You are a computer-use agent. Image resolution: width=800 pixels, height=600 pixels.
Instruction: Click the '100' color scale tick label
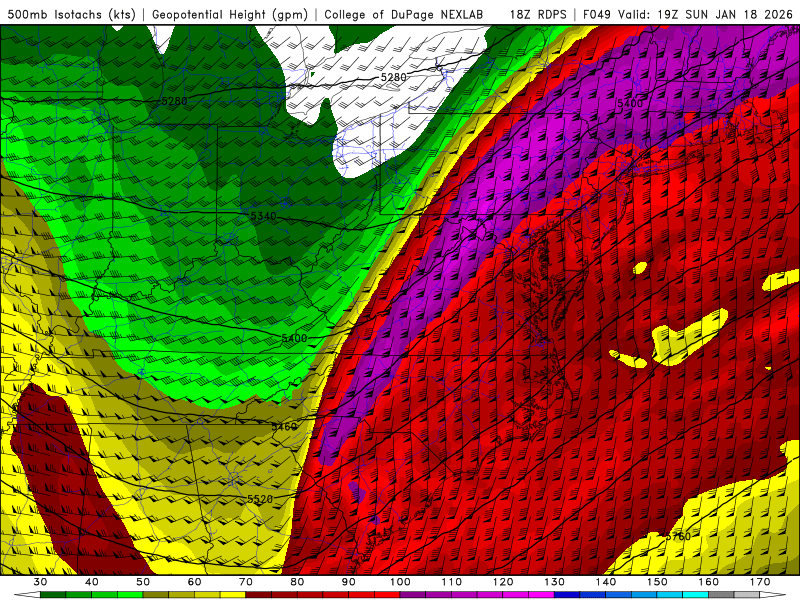(401, 582)
